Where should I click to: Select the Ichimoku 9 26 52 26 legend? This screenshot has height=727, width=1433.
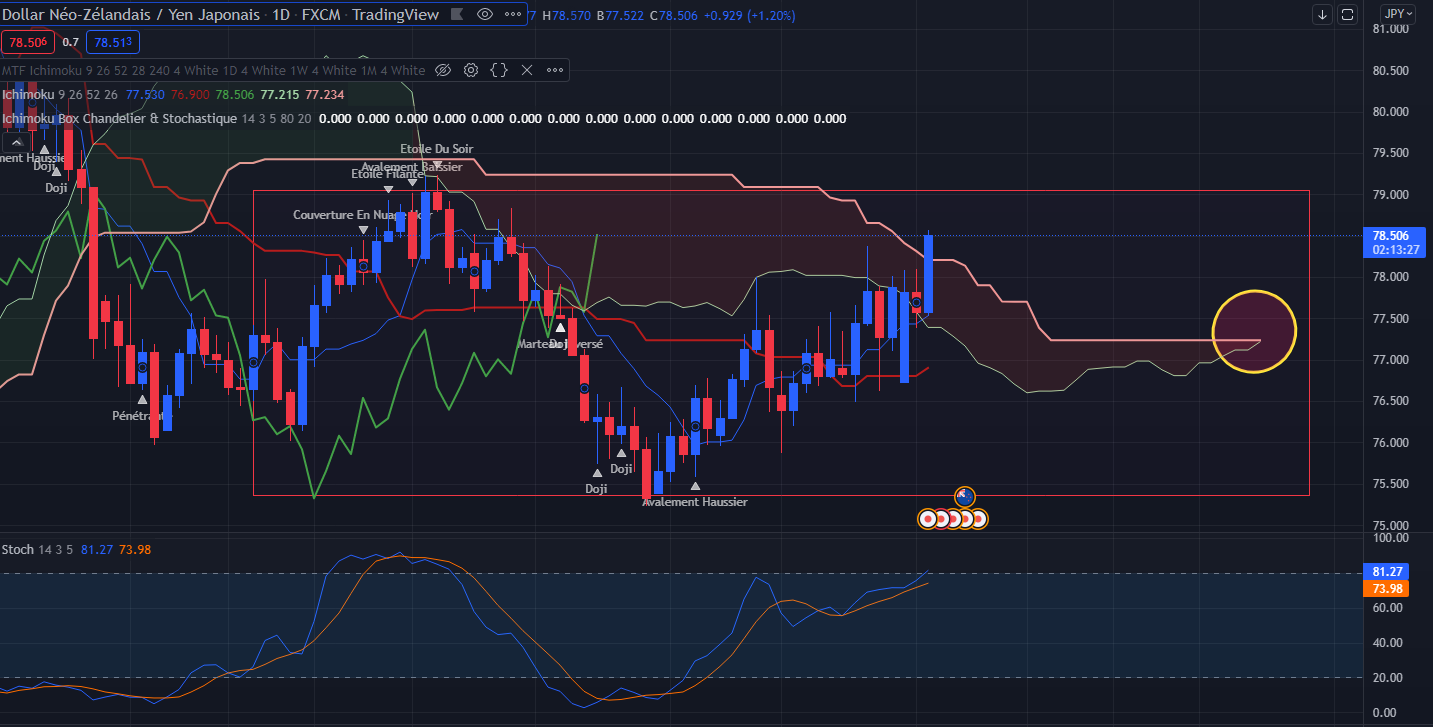[60, 94]
